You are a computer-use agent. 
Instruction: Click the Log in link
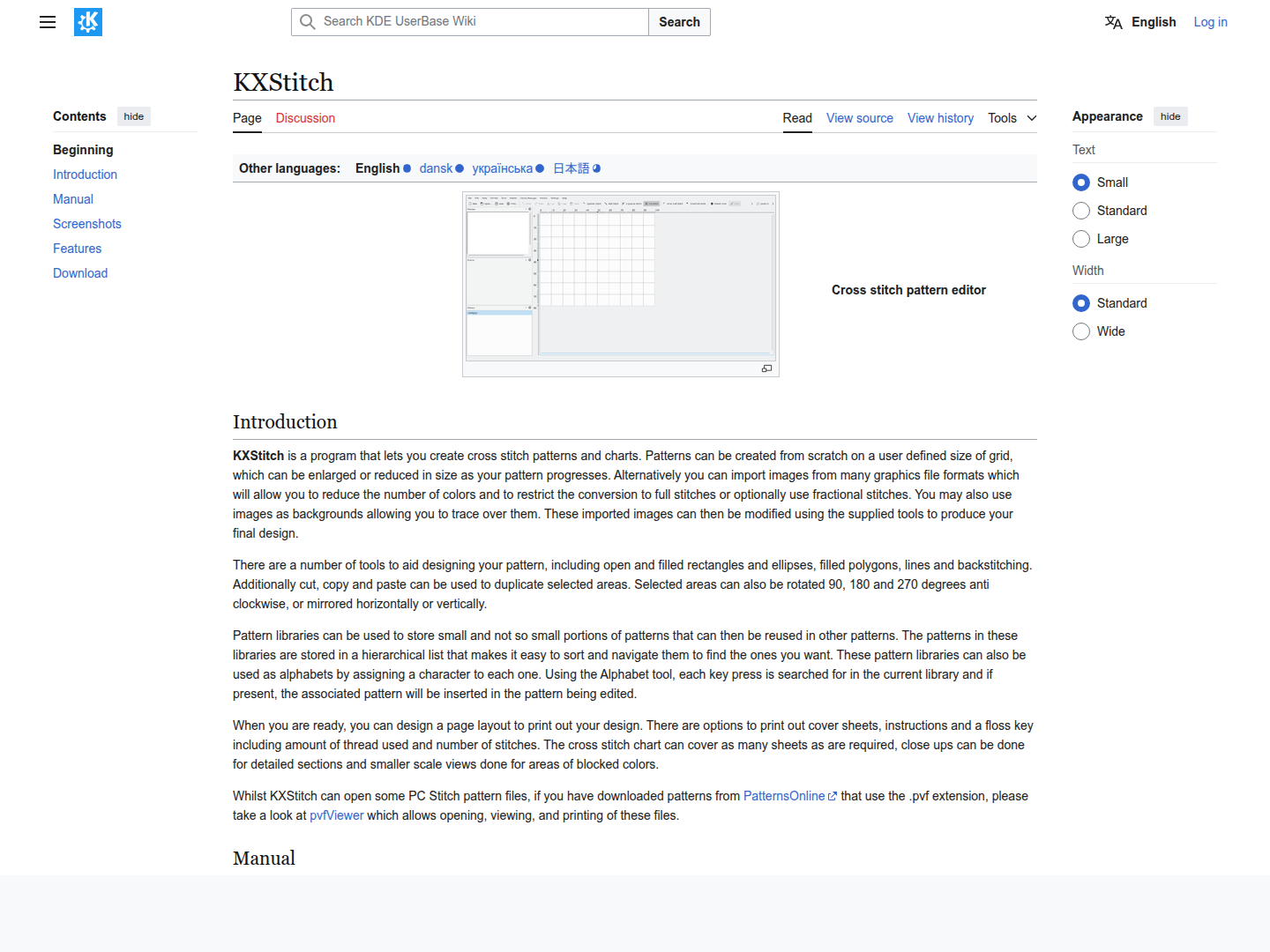(x=1210, y=22)
